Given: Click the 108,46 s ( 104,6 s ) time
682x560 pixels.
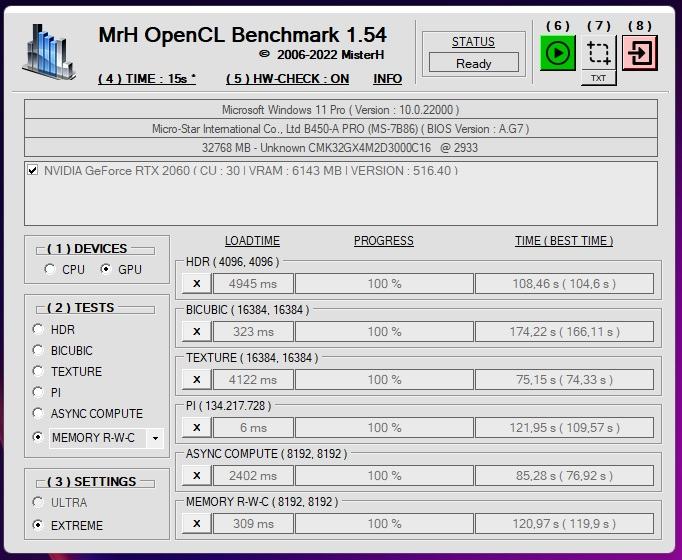Looking at the screenshot, I should coord(564,283).
